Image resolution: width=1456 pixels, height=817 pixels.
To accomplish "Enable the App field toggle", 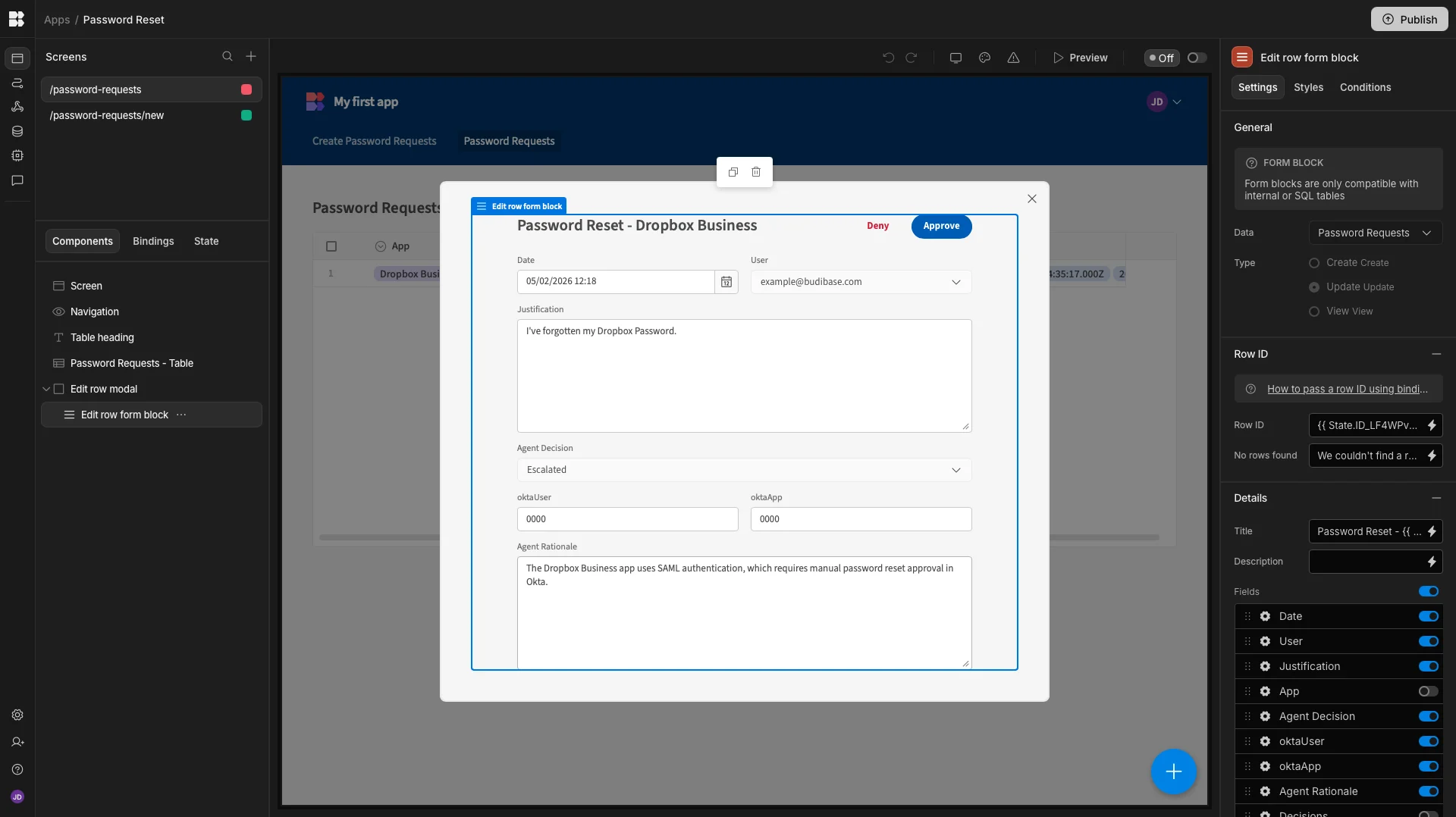I will click(x=1429, y=691).
